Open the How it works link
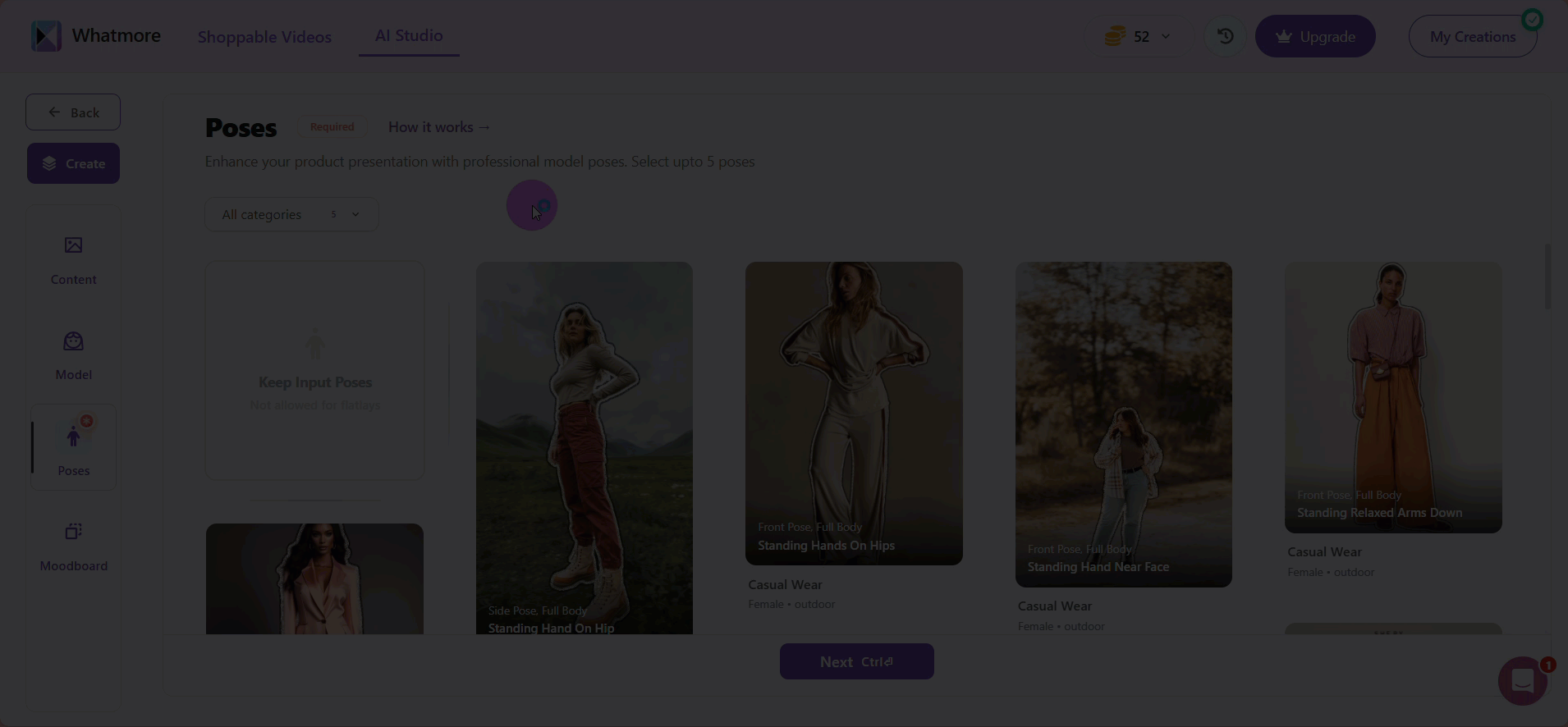1568x727 pixels. click(x=439, y=127)
